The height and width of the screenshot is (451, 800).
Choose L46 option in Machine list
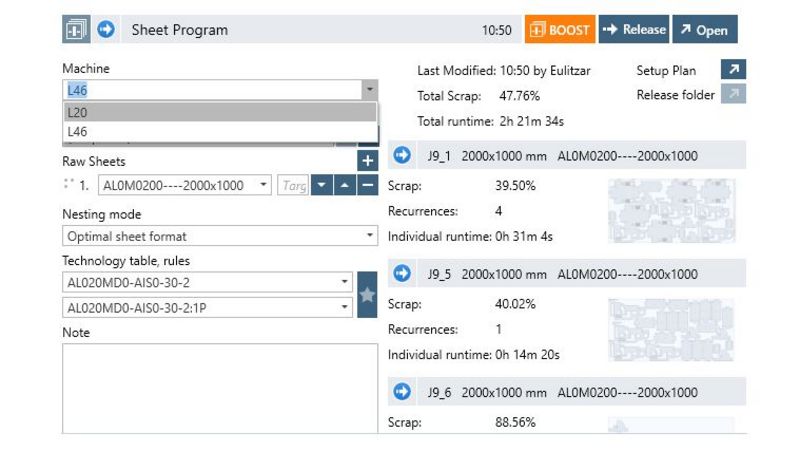(x=220, y=131)
